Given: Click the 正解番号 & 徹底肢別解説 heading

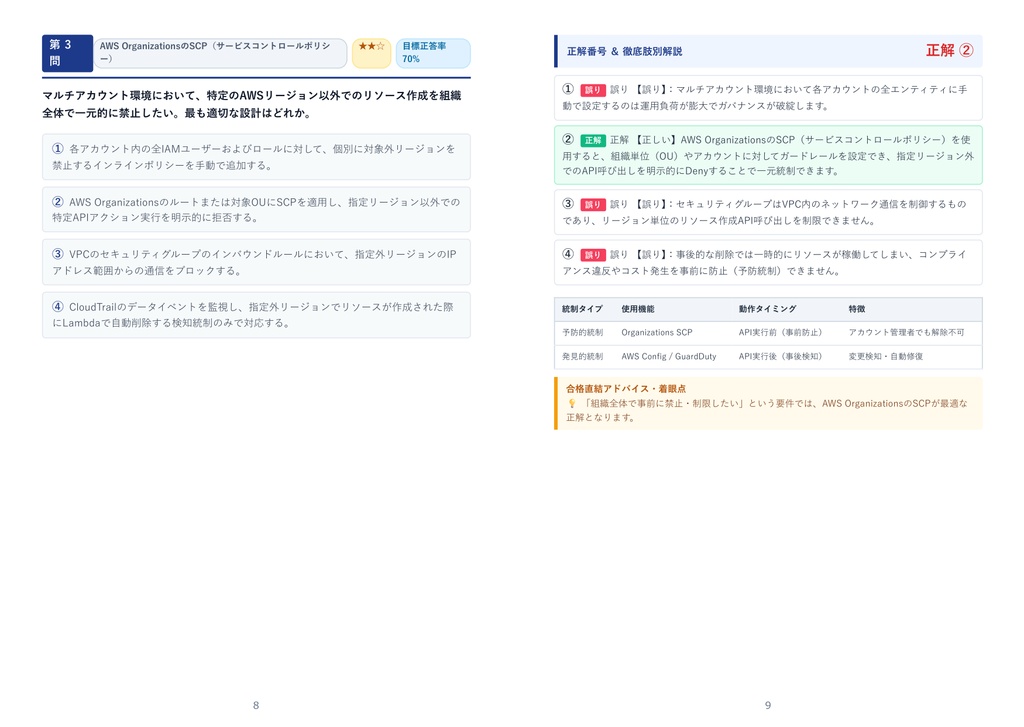Looking at the screenshot, I should coord(624,52).
